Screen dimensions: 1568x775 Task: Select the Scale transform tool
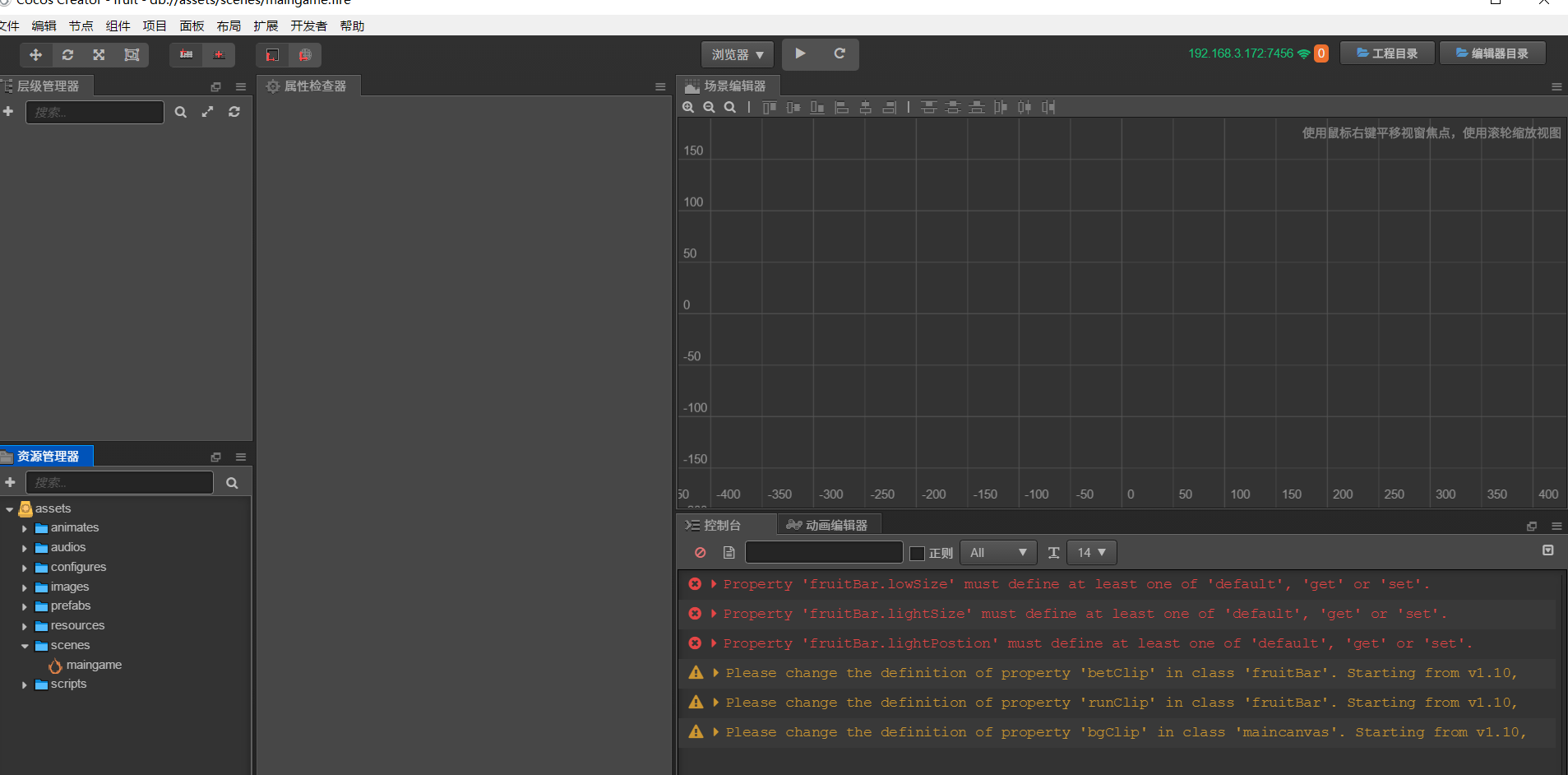99,55
